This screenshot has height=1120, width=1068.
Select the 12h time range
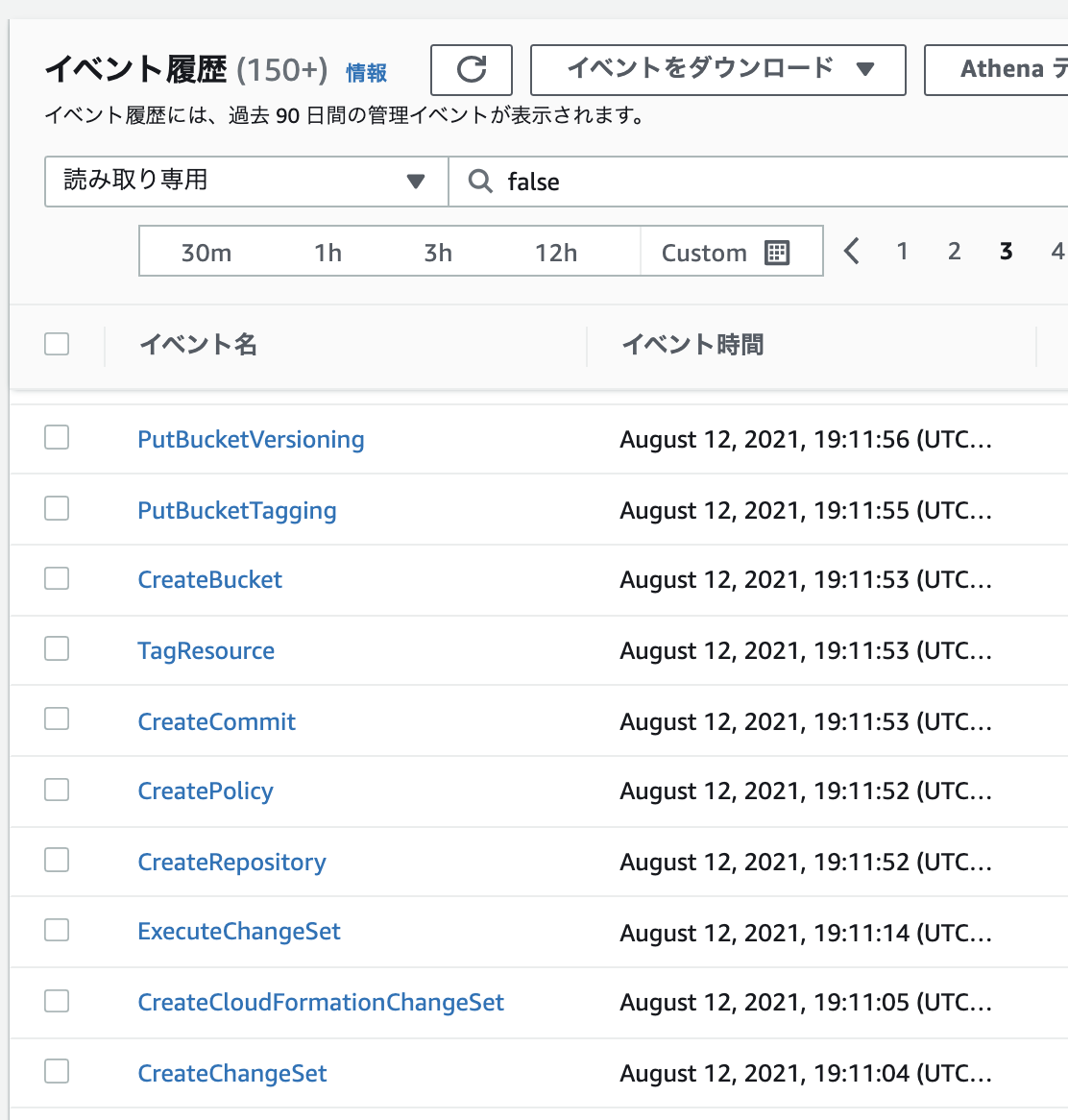tap(555, 252)
